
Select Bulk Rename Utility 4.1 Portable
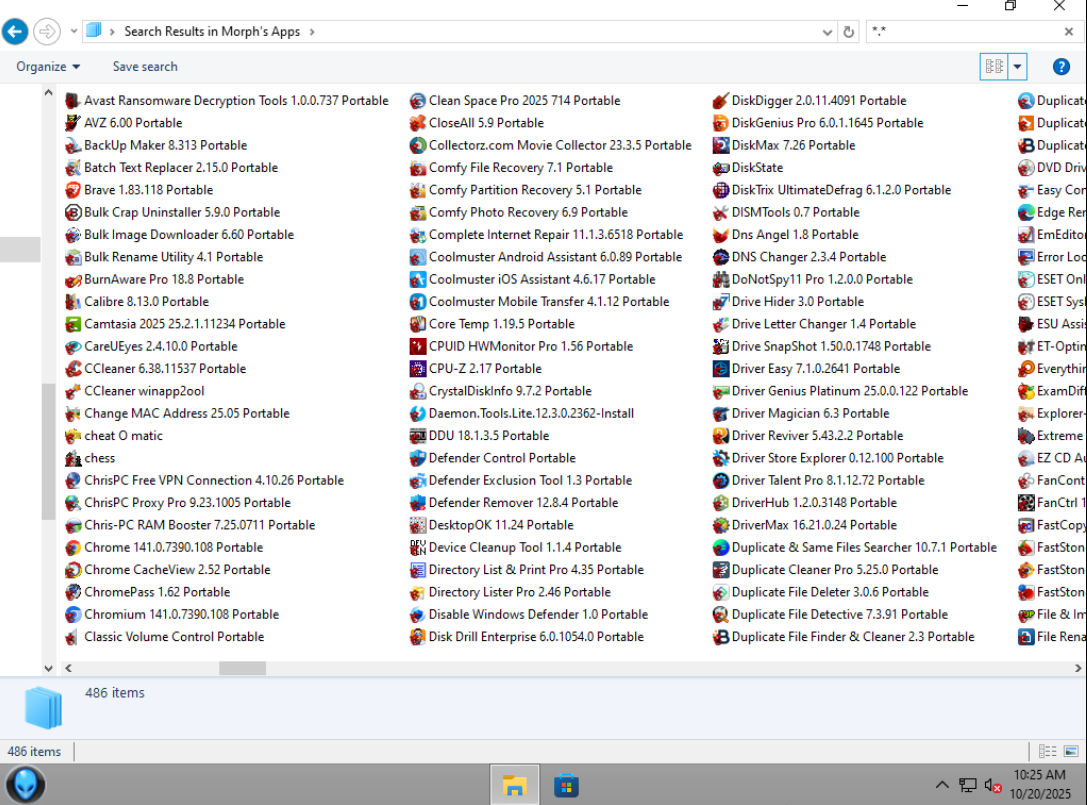(x=173, y=257)
